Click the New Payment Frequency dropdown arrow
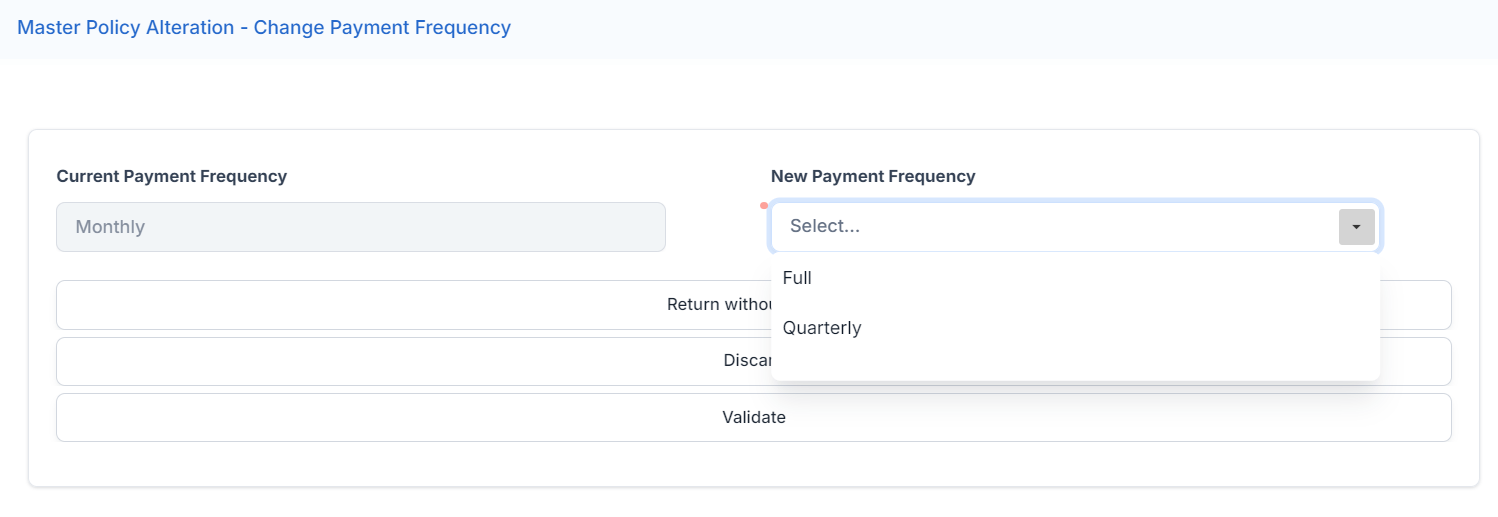The width and height of the screenshot is (1498, 517). click(1356, 227)
